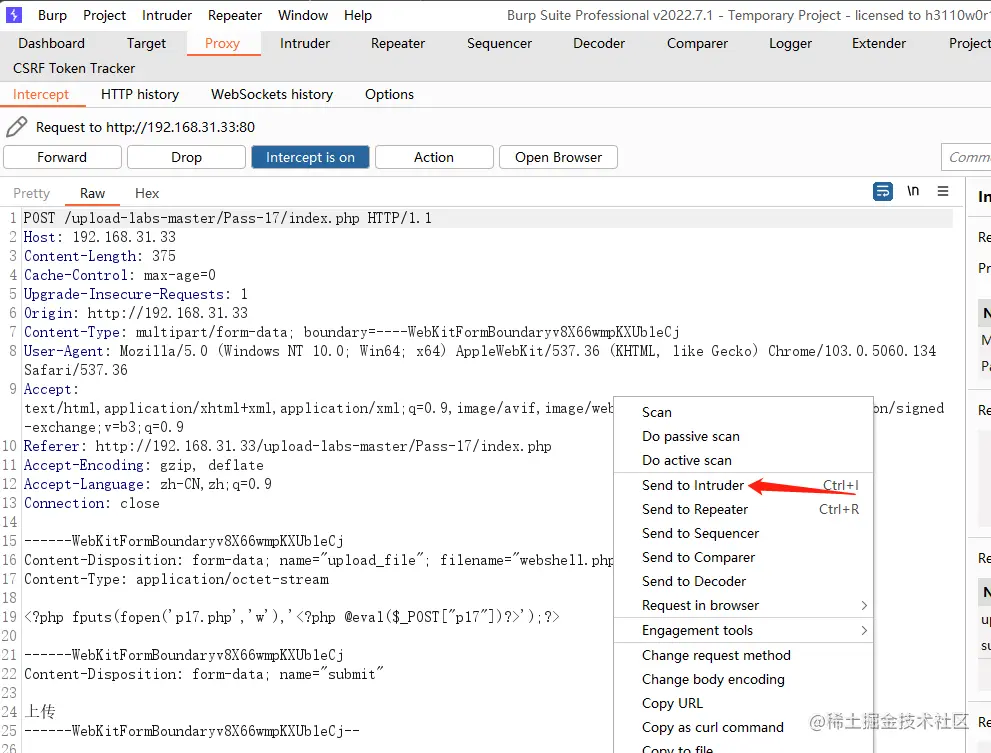Select the Proxy tab
Image resolution: width=991 pixels, height=753 pixels.
[x=222, y=43]
